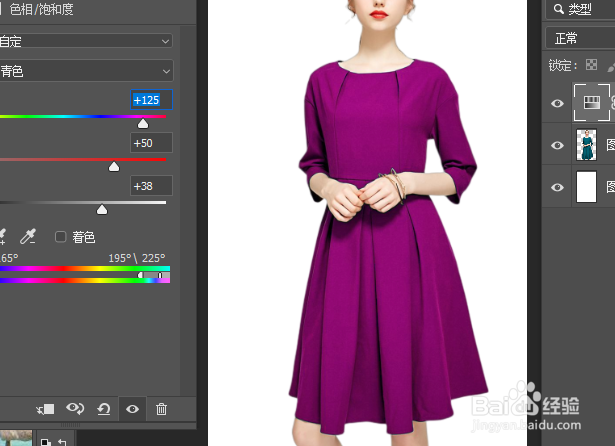
Task: Open the color range dropdown showing 青色
Action: [86, 71]
